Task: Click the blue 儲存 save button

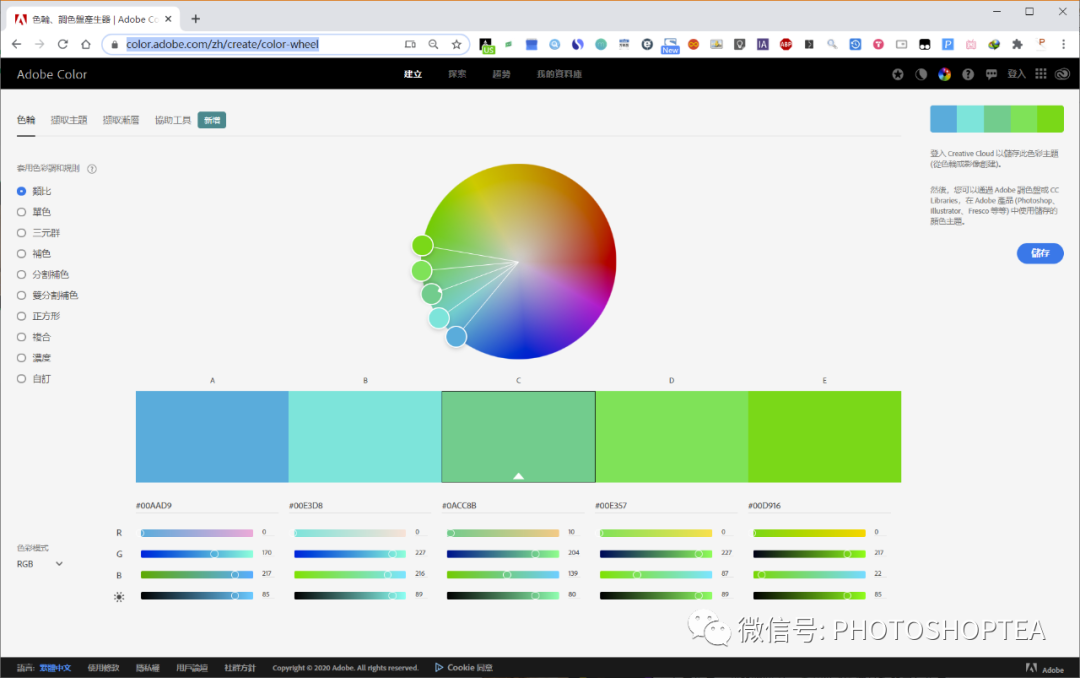Action: click(x=1040, y=253)
